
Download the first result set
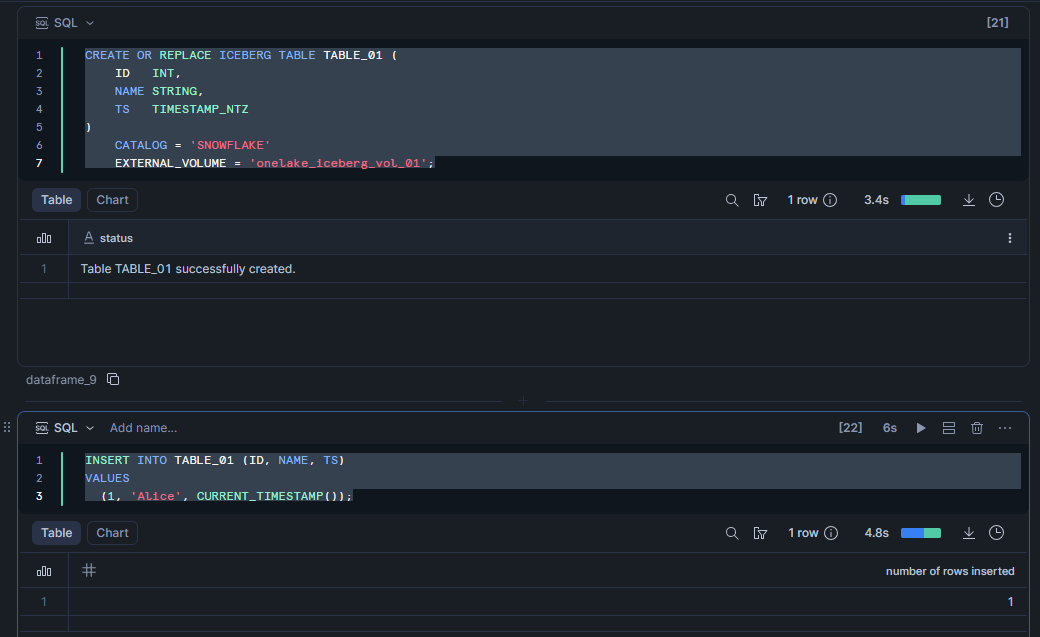968,200
